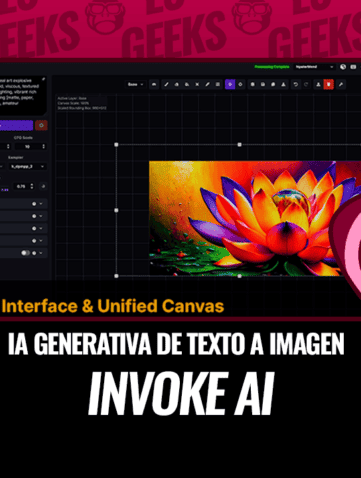The height and width of the screenshot is (478, 361).
Task: Redo the canvas action
Action: 306,85
